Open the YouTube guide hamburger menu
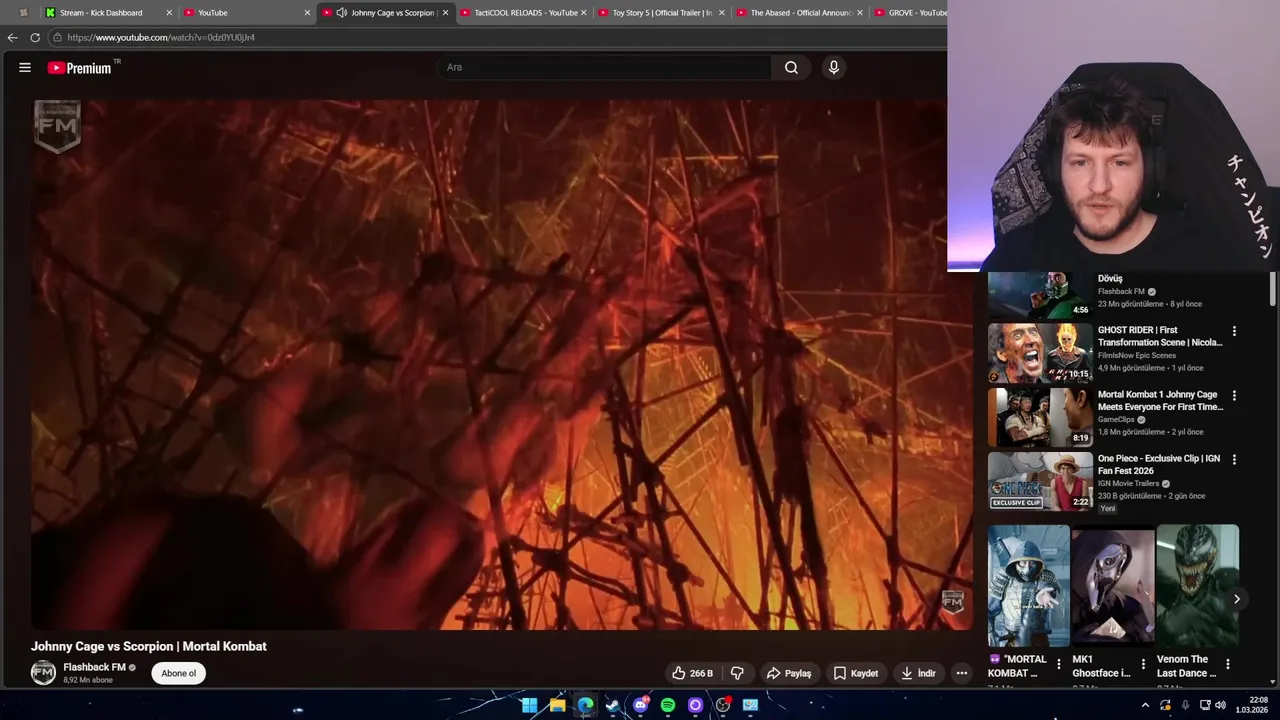1280x720 pixels. 25,68
